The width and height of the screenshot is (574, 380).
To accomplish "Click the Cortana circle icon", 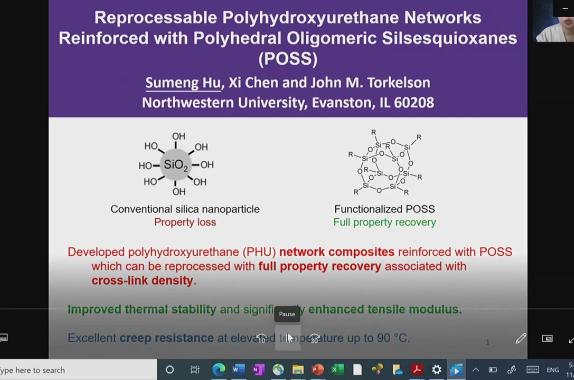I will point(169,370).
